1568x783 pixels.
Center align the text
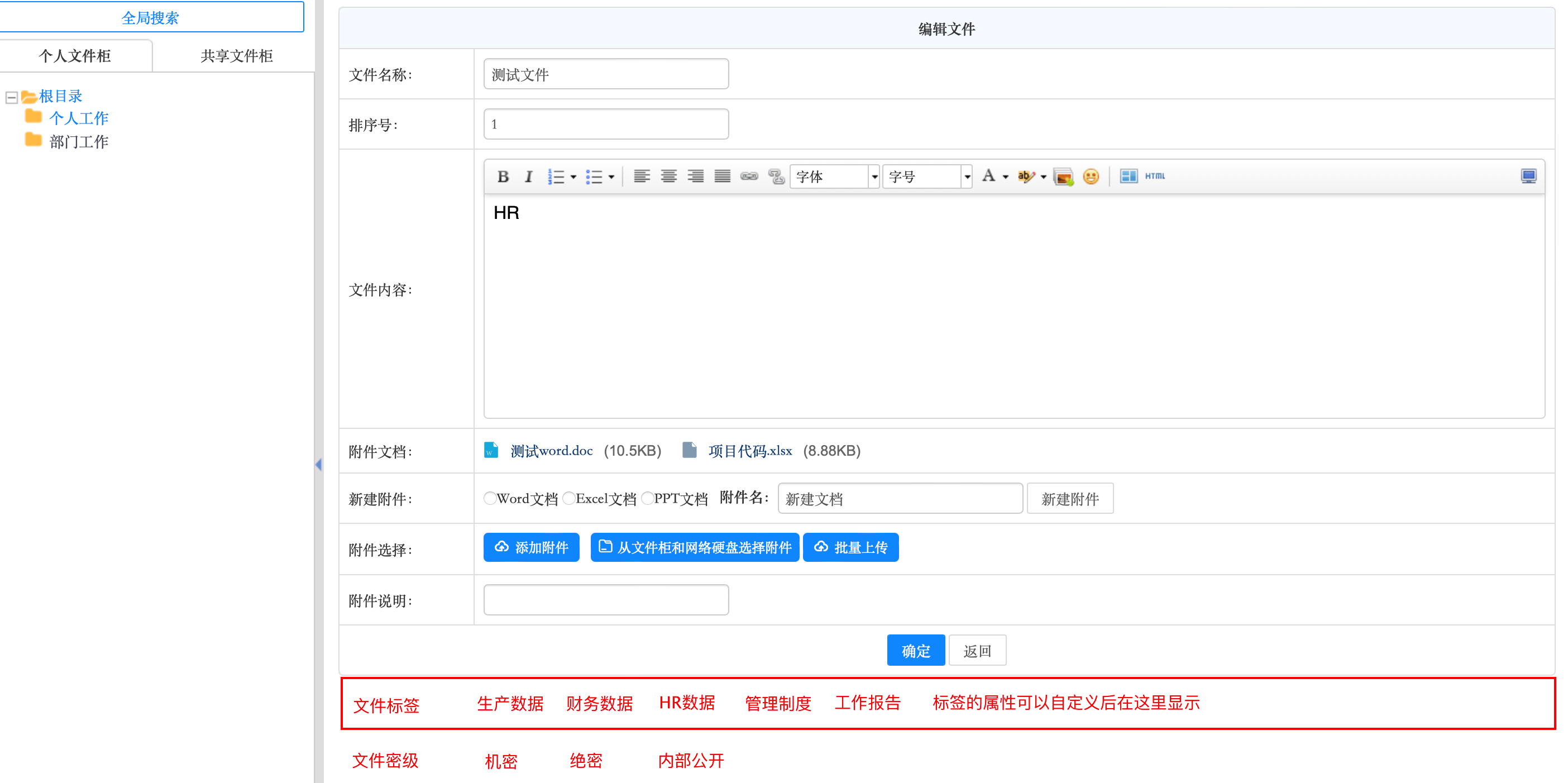coord(669,176)
